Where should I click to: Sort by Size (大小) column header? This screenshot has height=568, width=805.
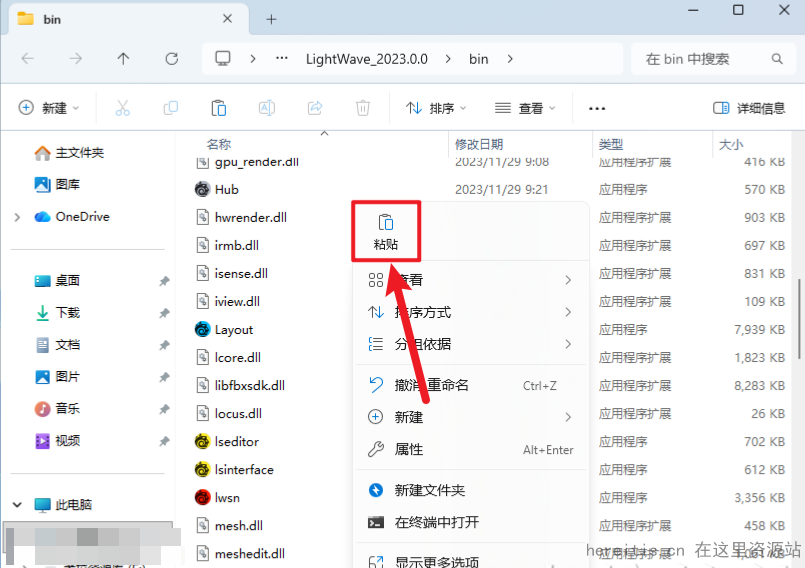[731, 144]
